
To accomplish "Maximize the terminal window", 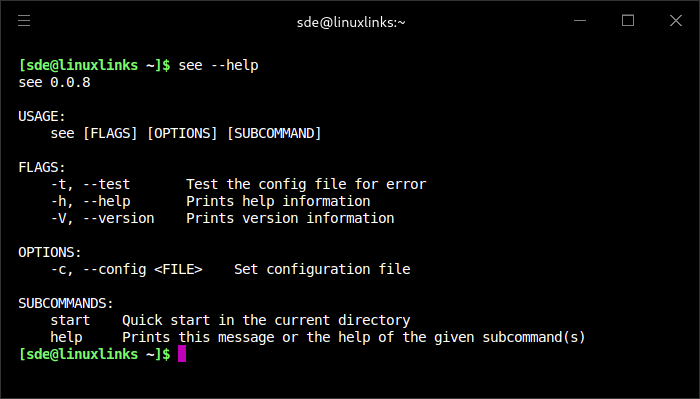I will coord(628,21).
